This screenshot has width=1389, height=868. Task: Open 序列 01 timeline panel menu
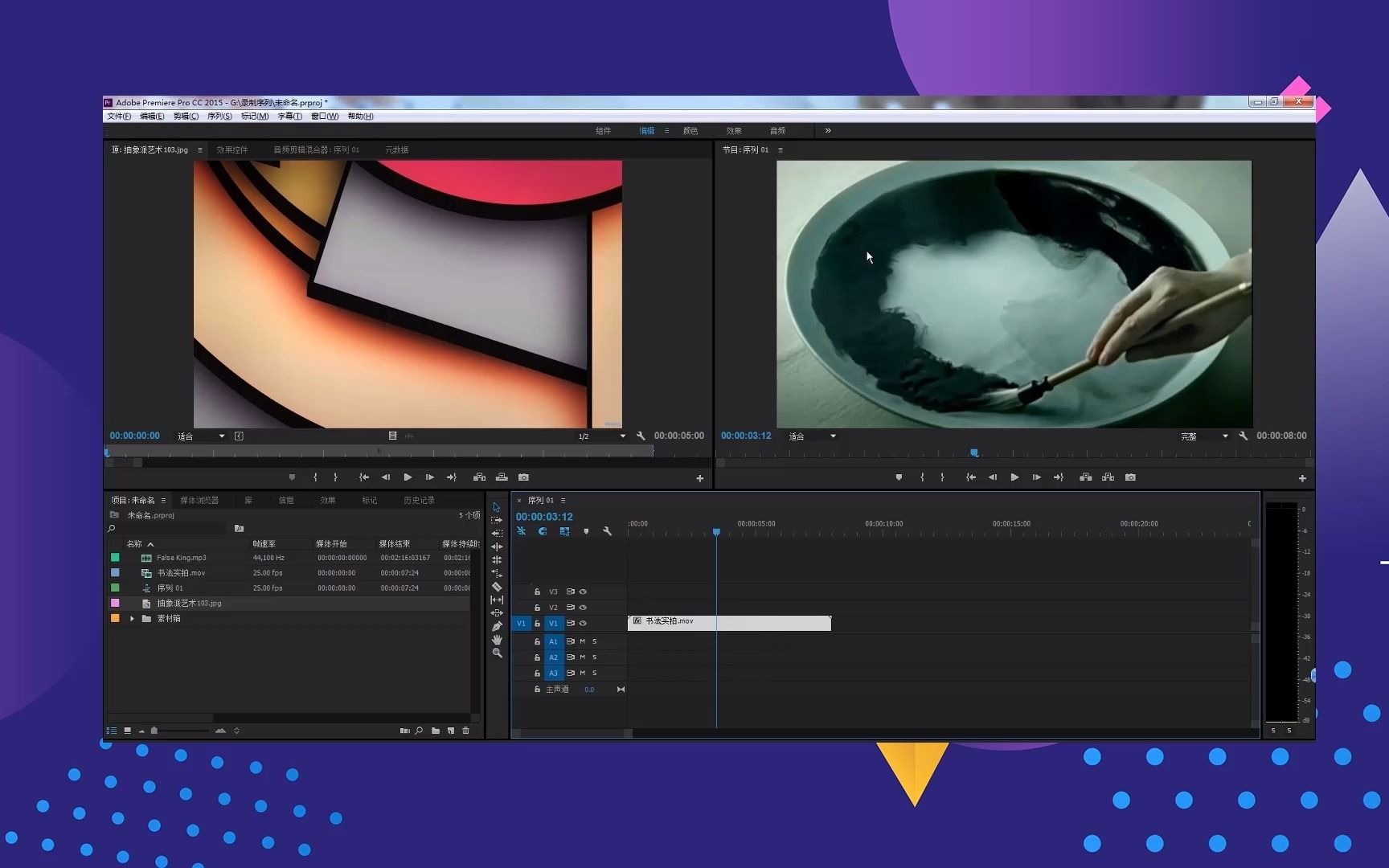click(x=563, y=500)
